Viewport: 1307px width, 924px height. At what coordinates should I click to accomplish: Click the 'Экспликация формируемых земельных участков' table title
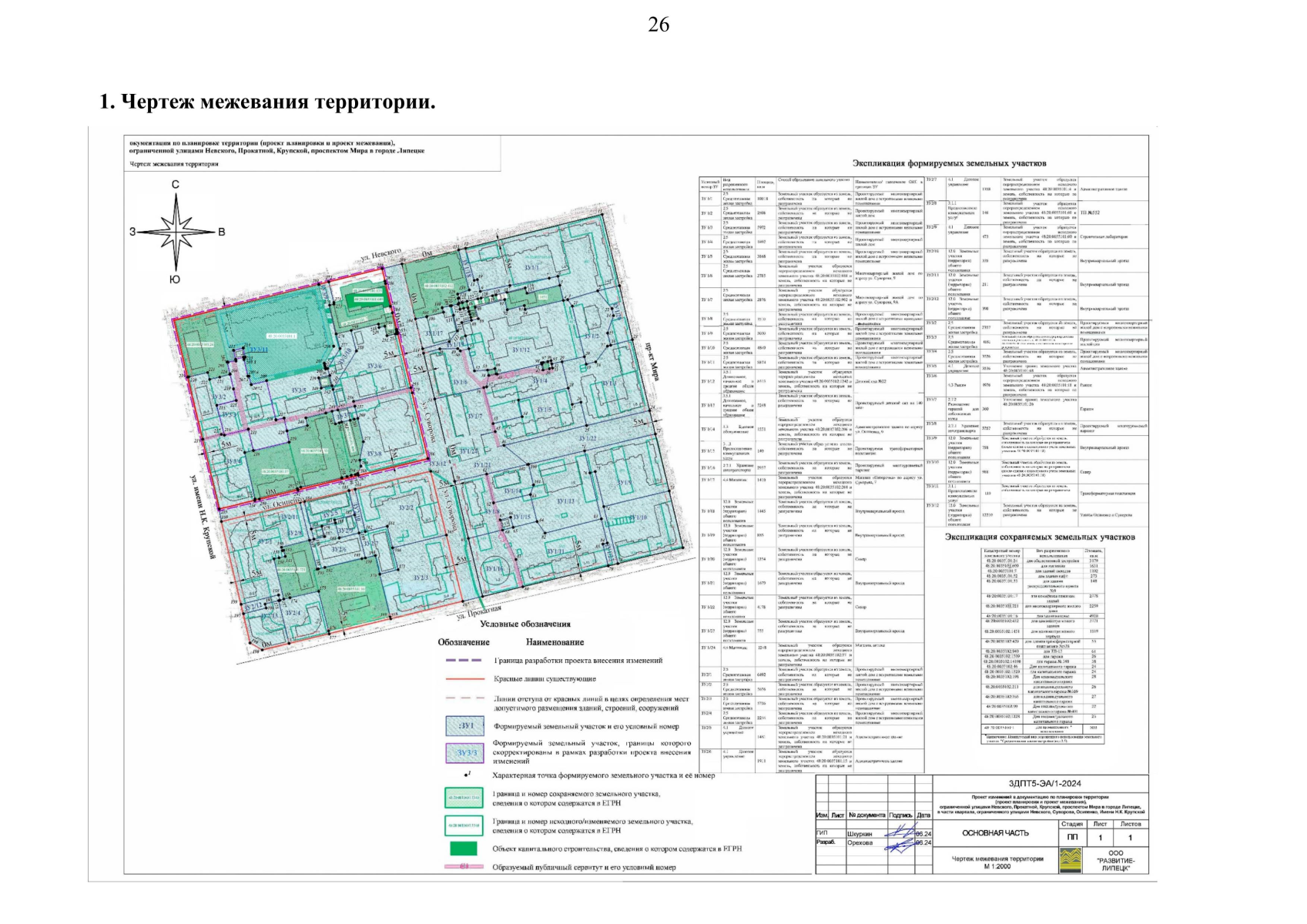(x=949, y=163)
